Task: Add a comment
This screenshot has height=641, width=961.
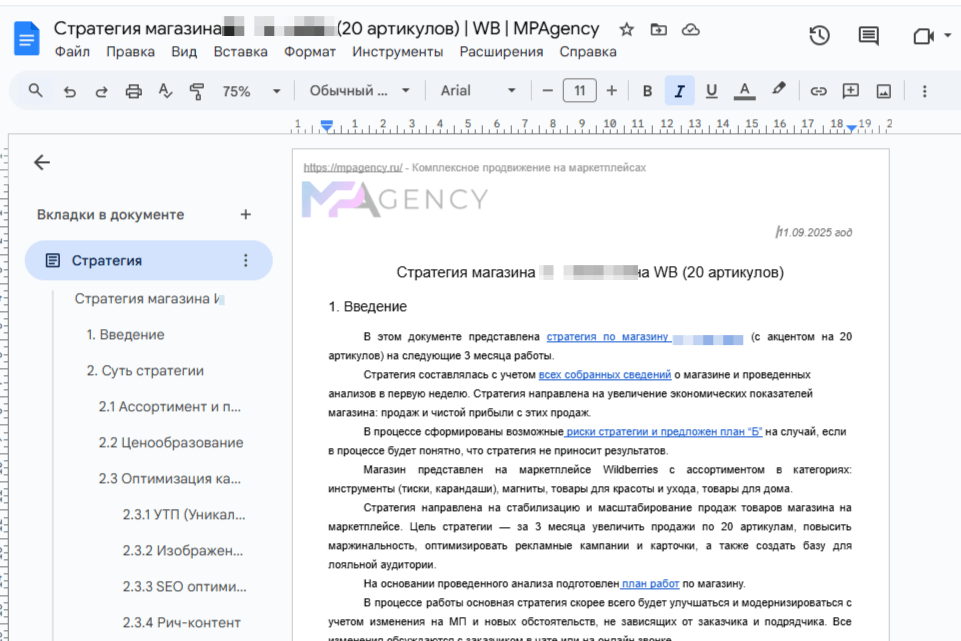Action: tap(851, 91)
